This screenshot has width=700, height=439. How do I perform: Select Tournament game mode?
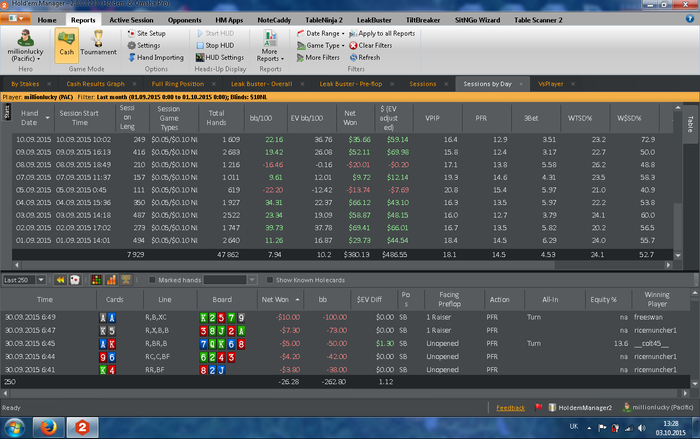pyautogui.click(x=98, y=45)
